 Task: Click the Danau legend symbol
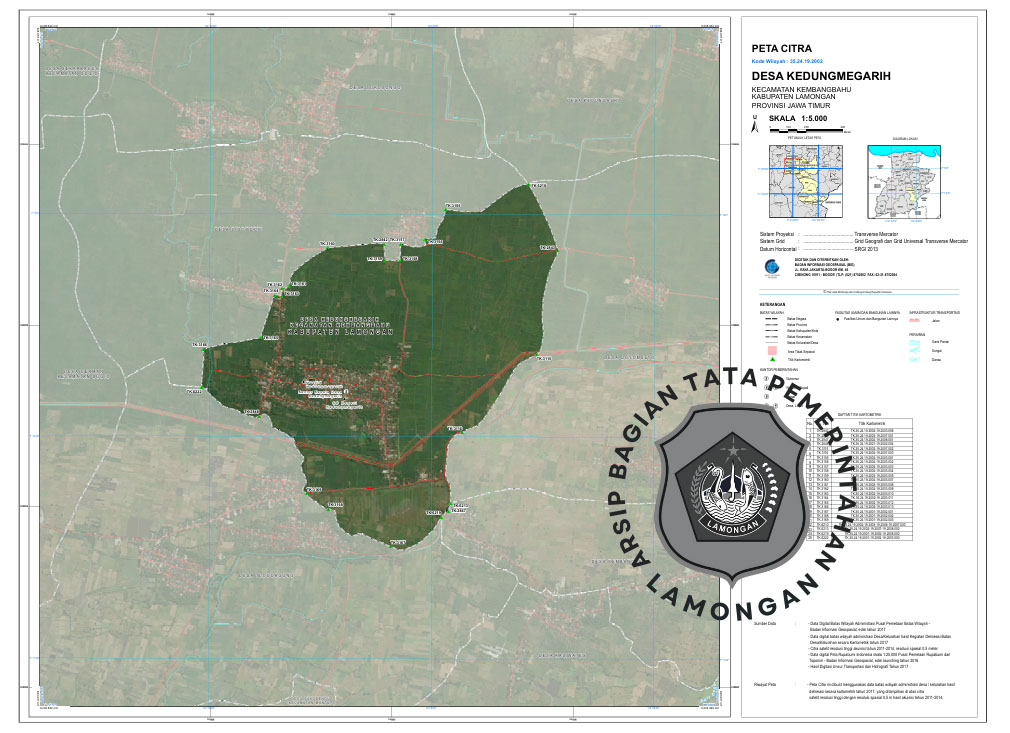pos(913,360)
